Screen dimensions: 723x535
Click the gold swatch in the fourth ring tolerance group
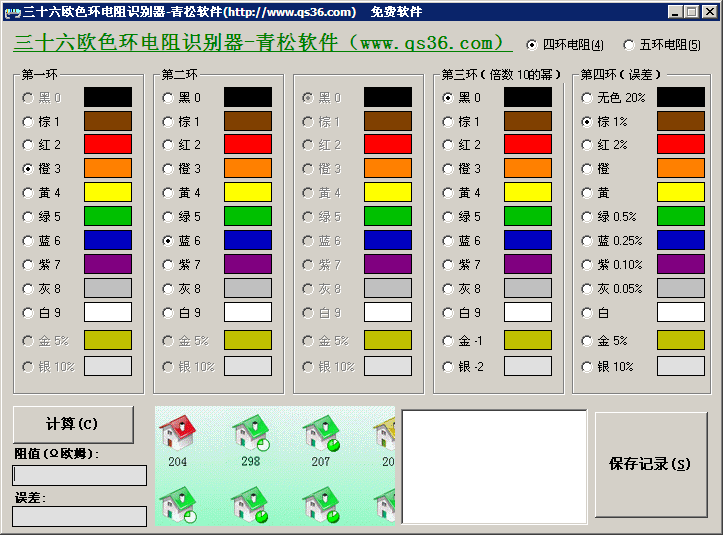tap(681, 340)
